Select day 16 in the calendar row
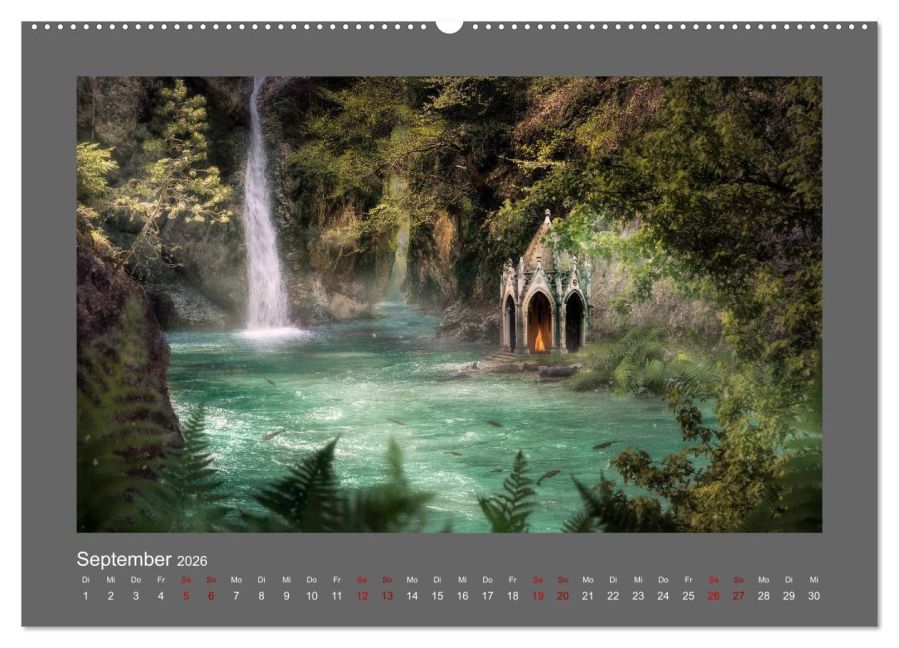 coord(462,596)
